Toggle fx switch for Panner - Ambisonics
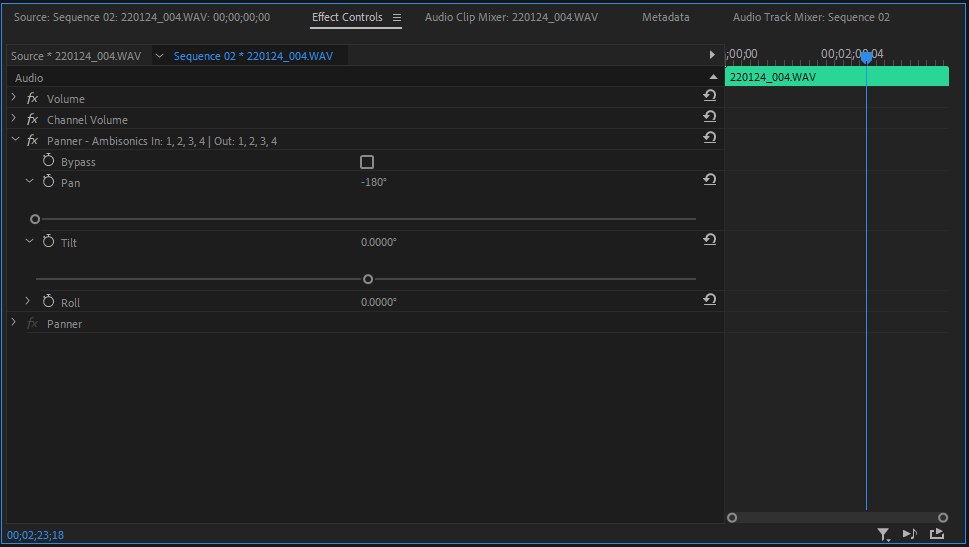This screenshot has height=547, width=969. point(32,141)
